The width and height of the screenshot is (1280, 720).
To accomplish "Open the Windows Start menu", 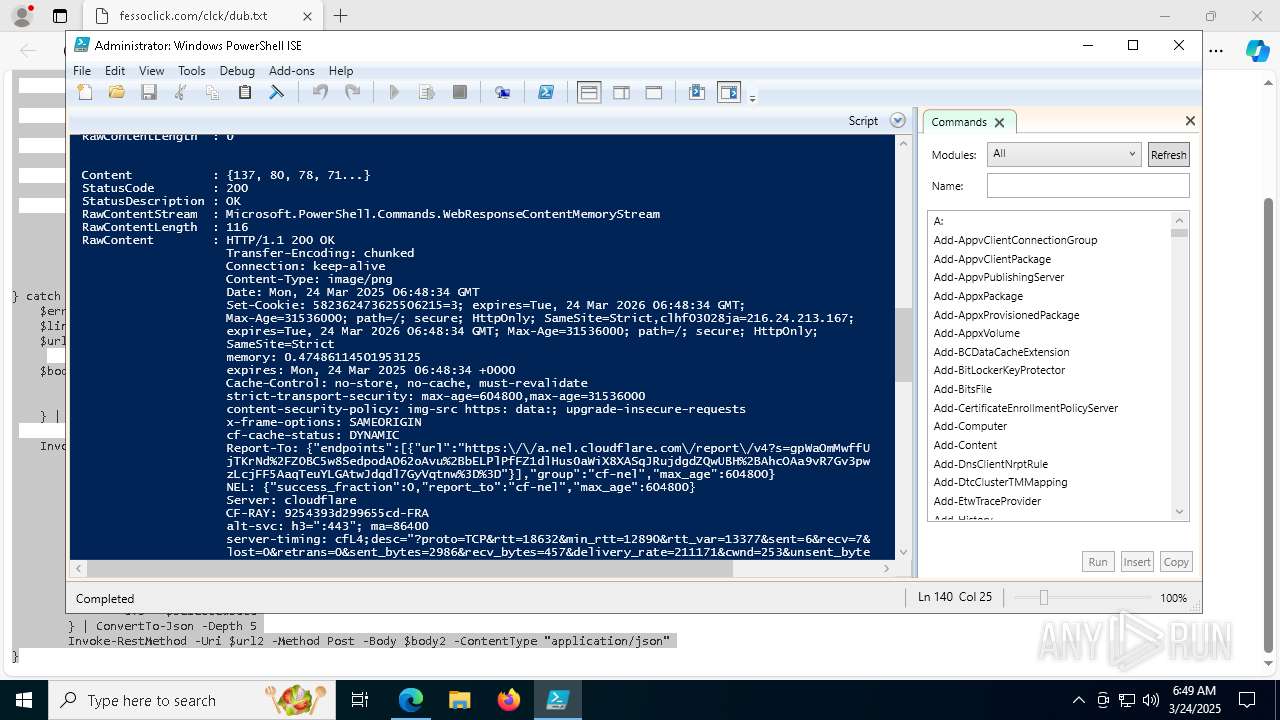I will click(24, 700).
